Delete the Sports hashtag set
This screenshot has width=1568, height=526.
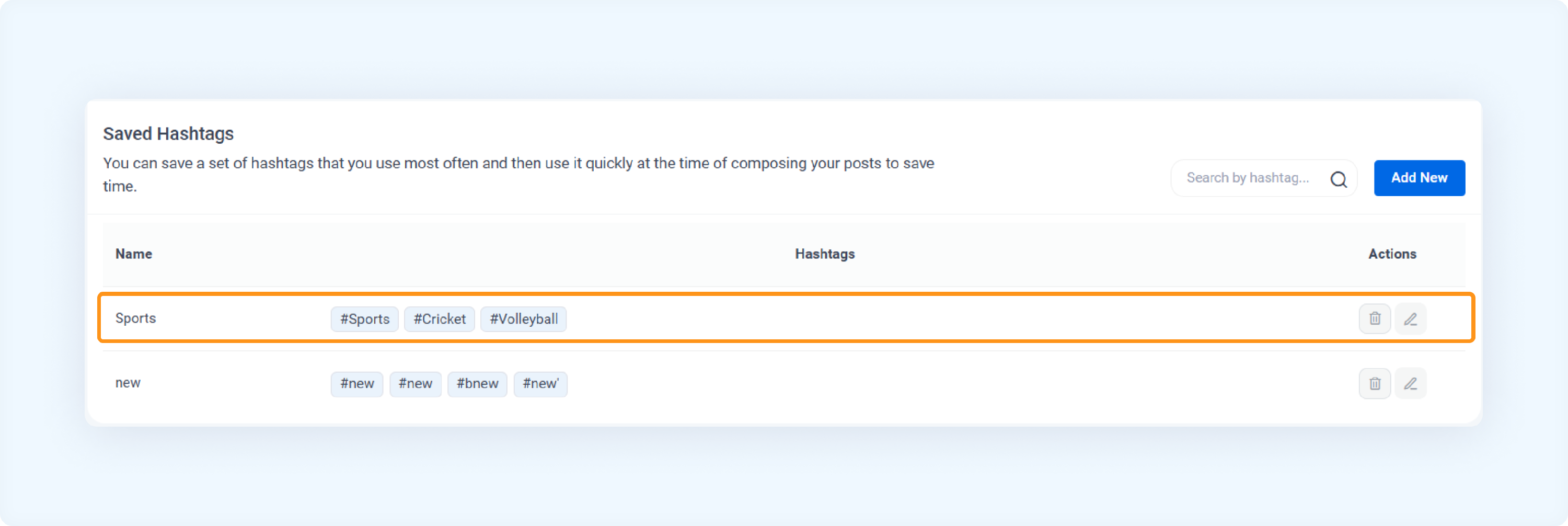pos(1375,318)
